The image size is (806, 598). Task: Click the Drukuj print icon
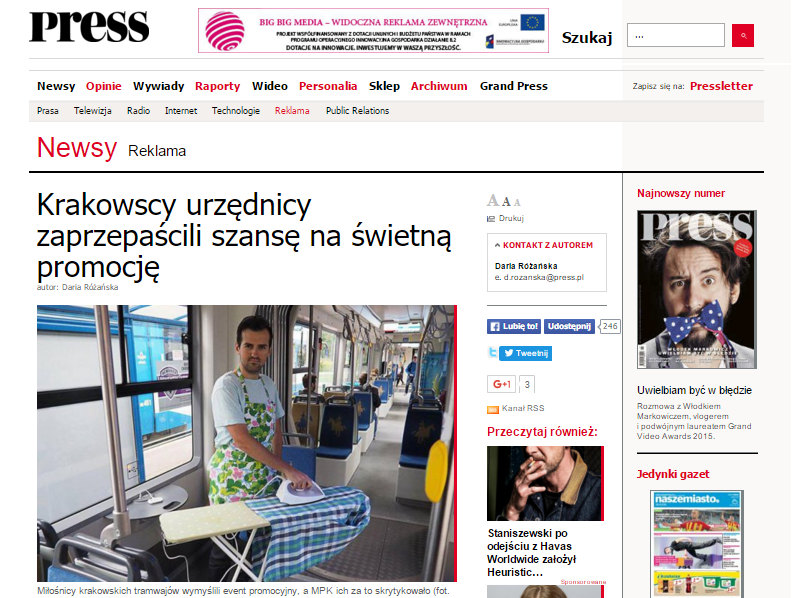point(491,219)
